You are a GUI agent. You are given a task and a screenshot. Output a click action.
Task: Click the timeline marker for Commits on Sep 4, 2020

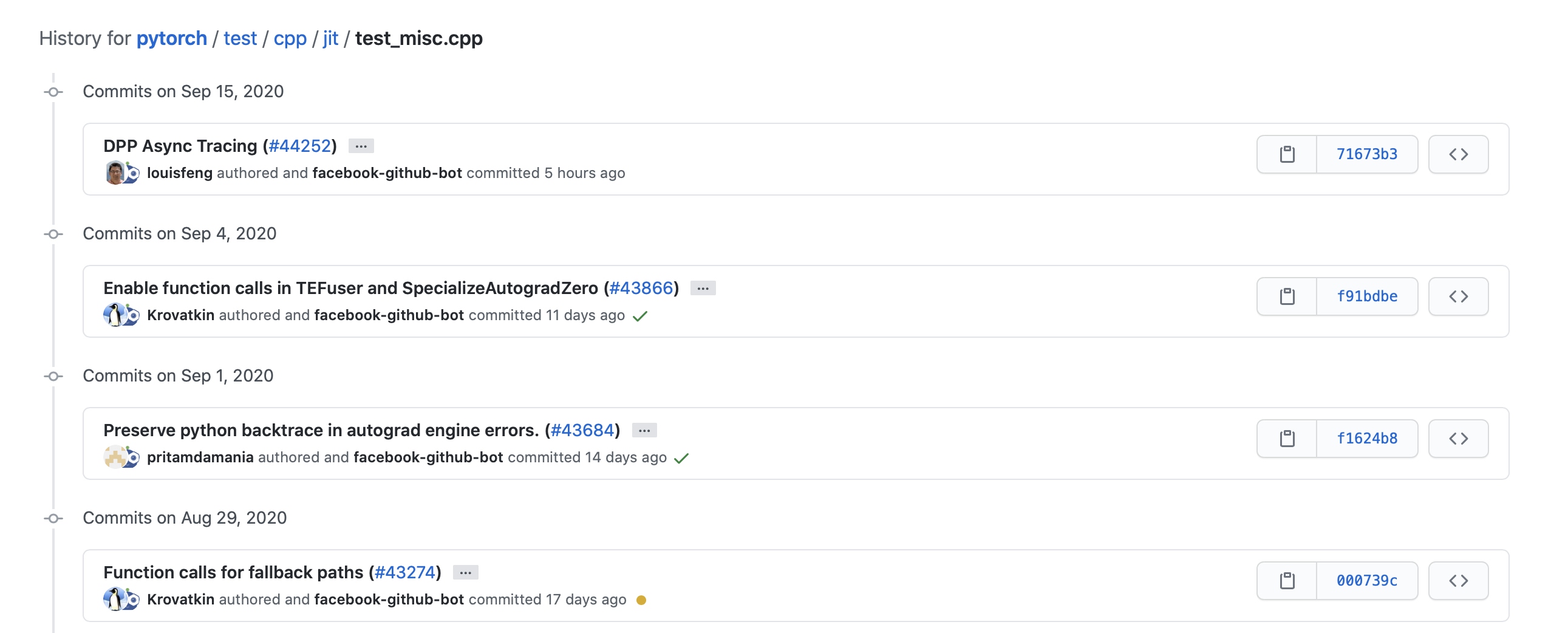pos(54,234)
